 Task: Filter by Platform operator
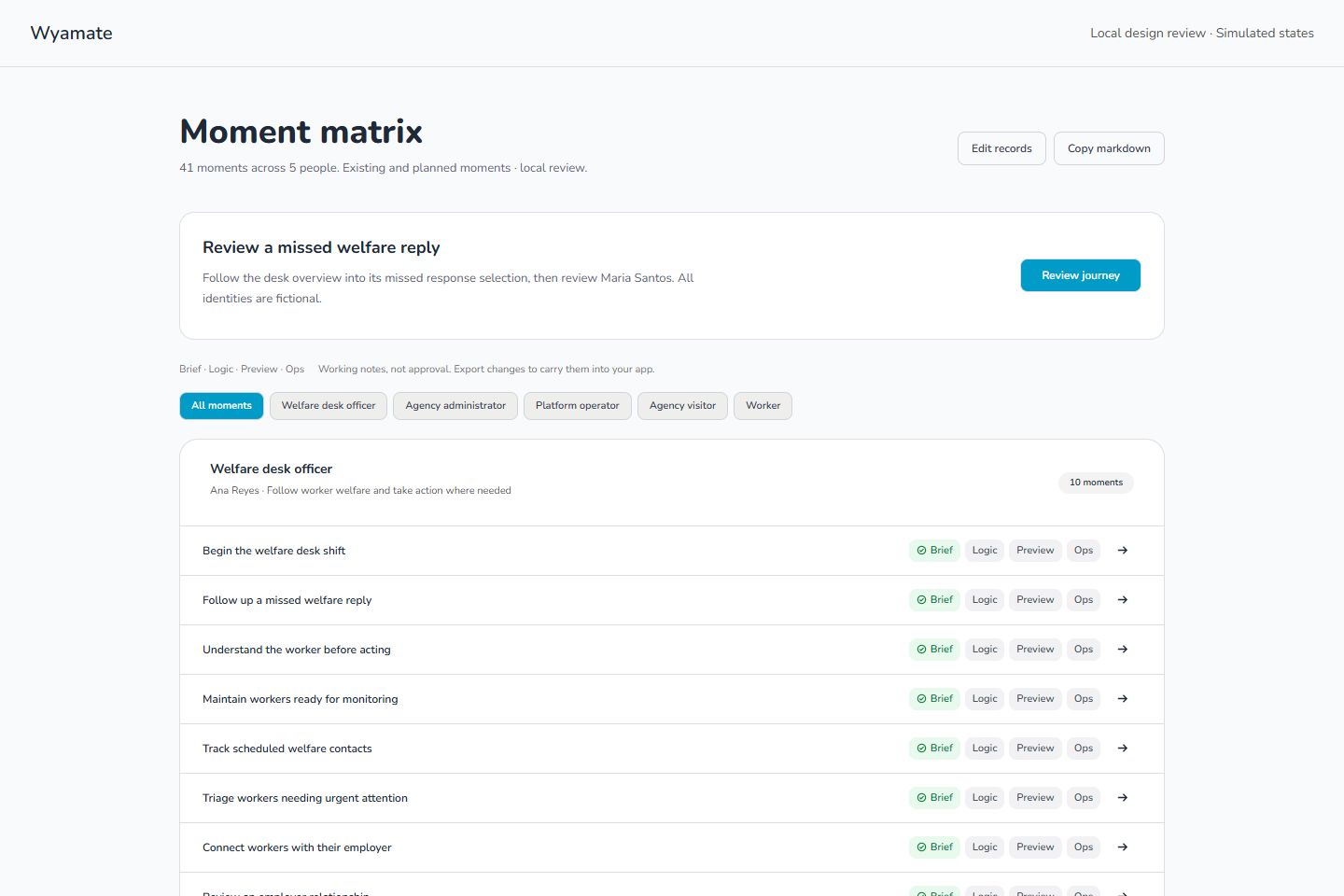click(578, 406)
